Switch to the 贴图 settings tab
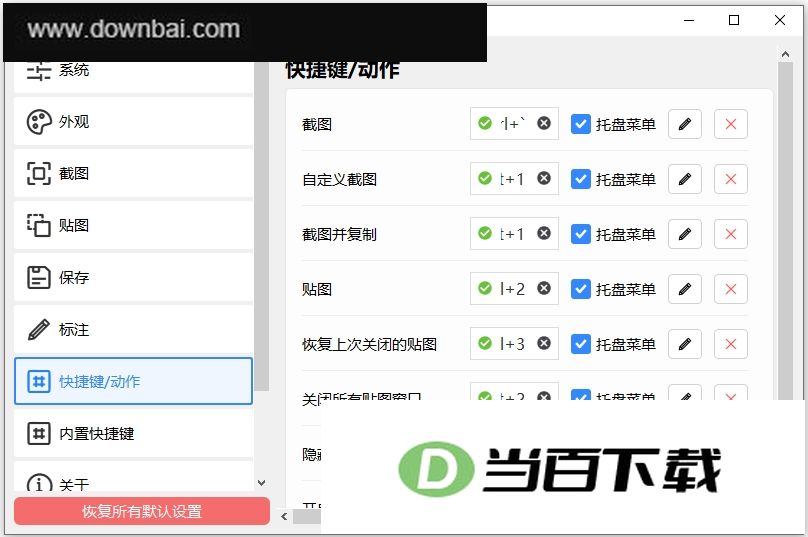The height and width of the screenshot is (537, 808). pyautogui.click(x=133, y=226)
